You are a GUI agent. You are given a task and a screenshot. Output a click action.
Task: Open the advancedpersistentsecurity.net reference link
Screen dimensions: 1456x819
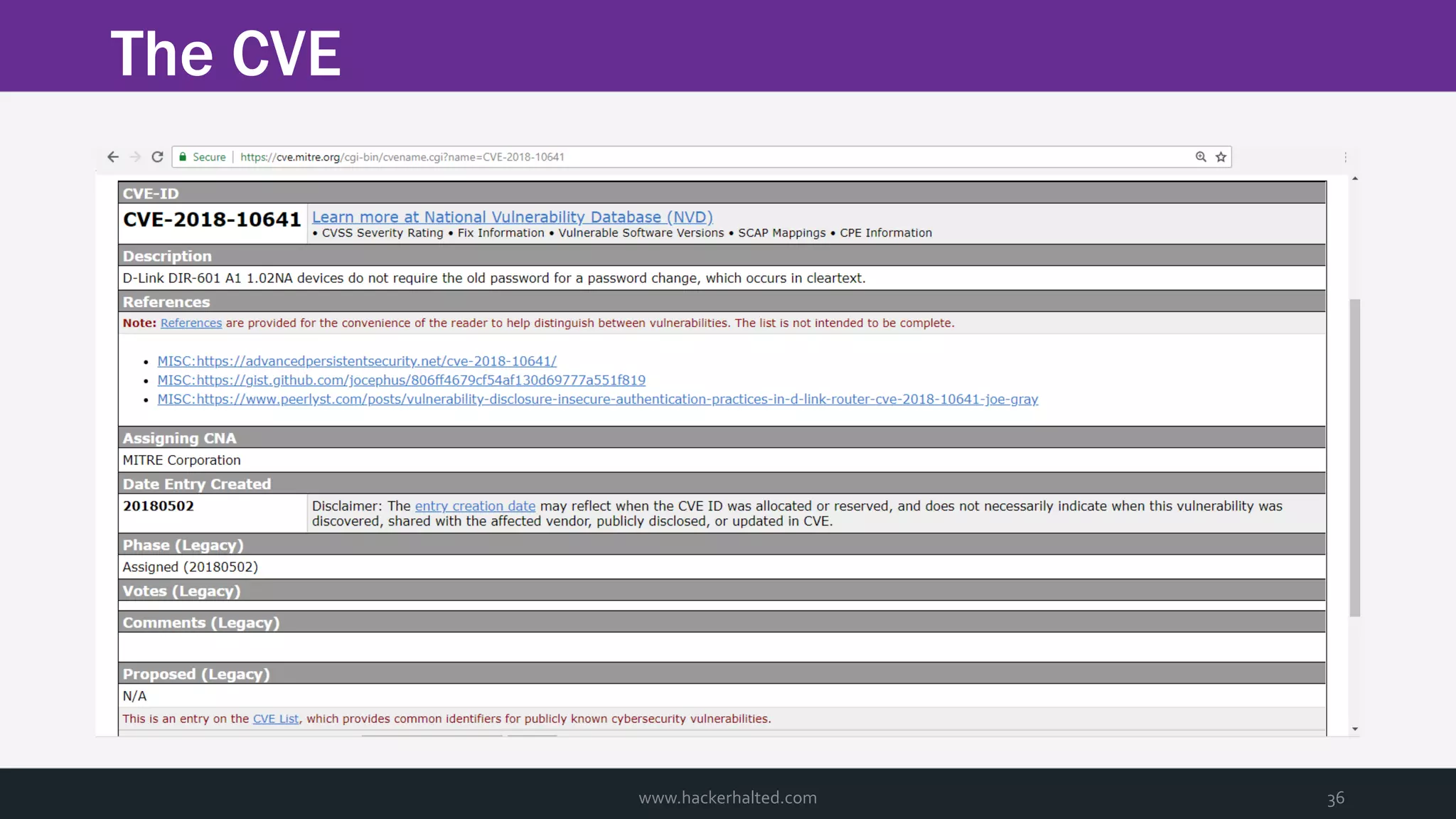tap(357, 361)
